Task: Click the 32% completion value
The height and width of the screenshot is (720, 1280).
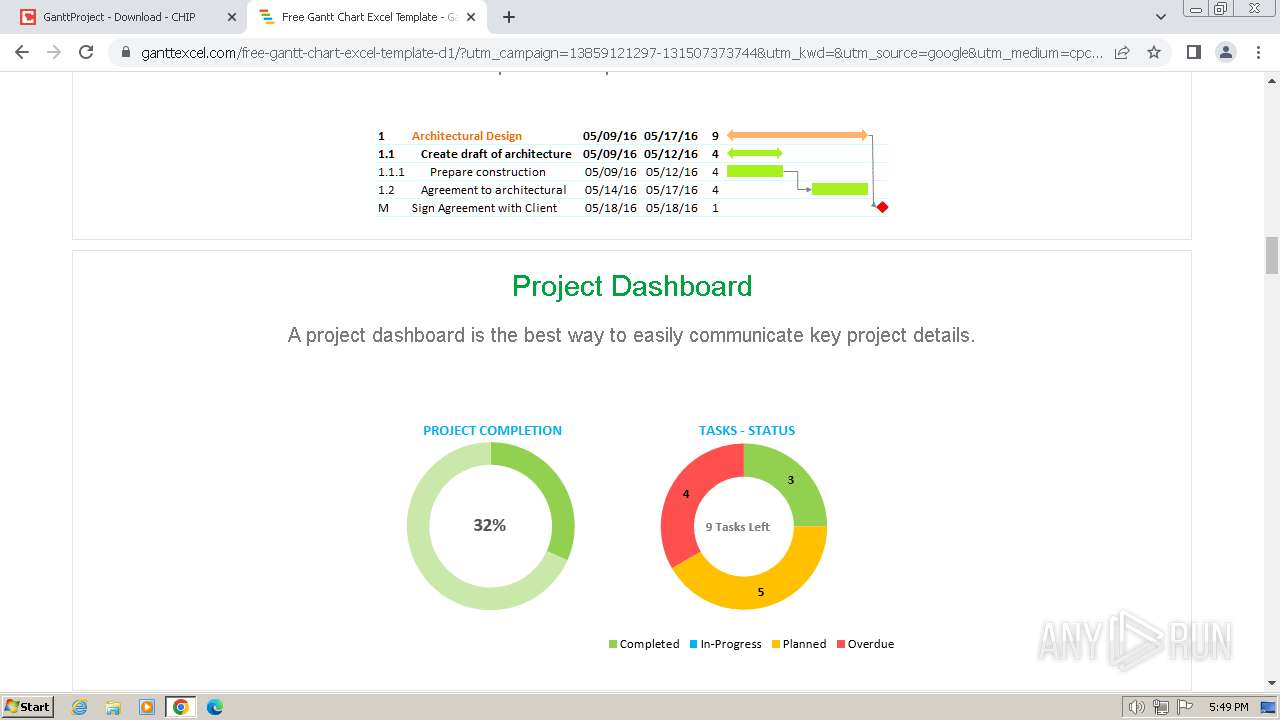Action: point(490,525)
